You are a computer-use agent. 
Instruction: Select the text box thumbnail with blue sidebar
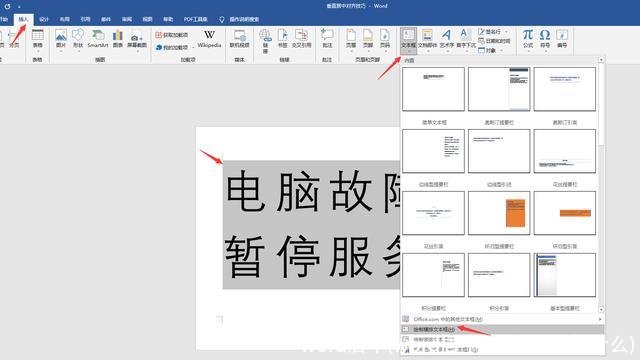tap(564, 275)
